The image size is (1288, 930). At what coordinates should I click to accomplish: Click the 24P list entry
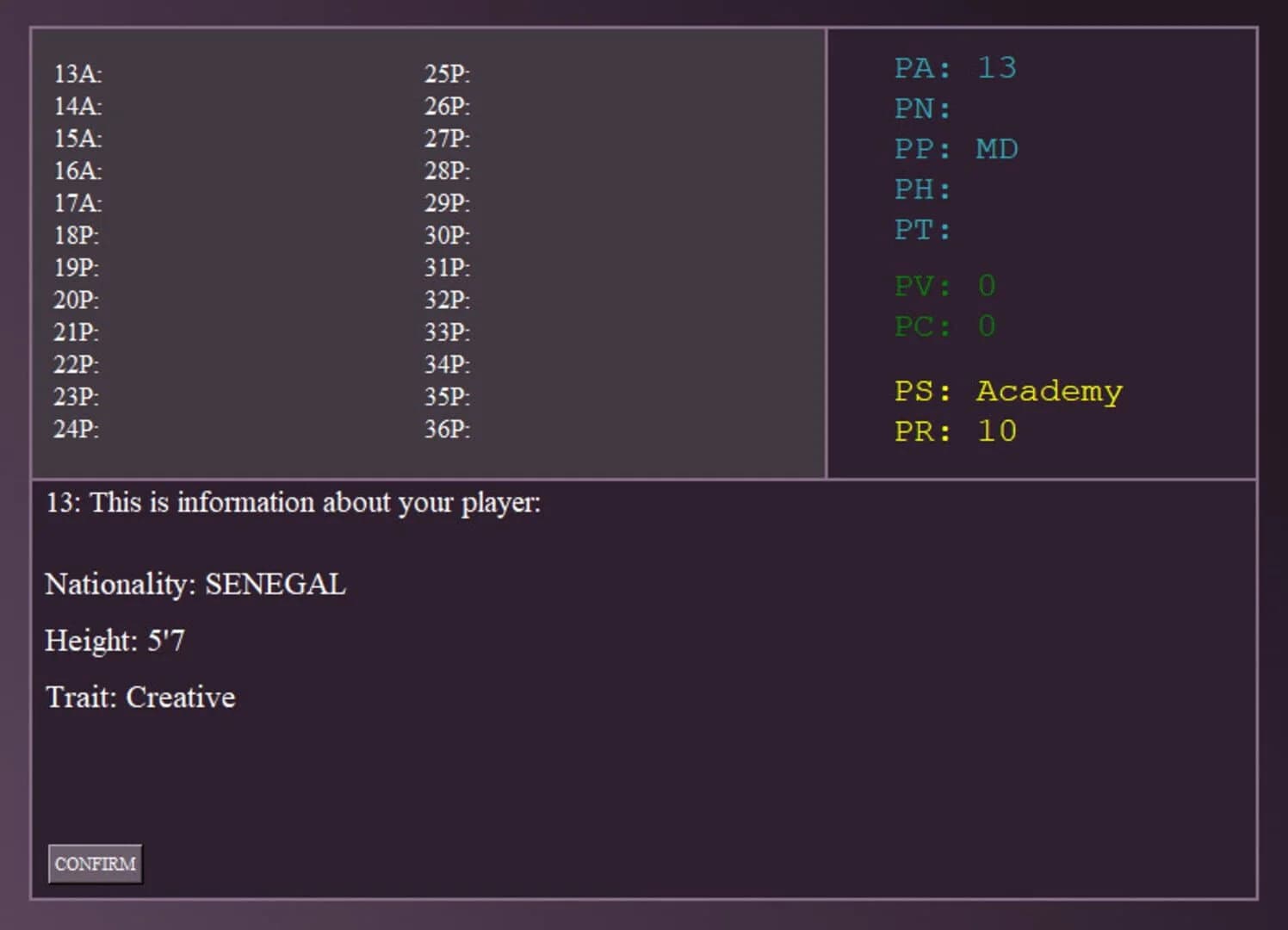76,429
